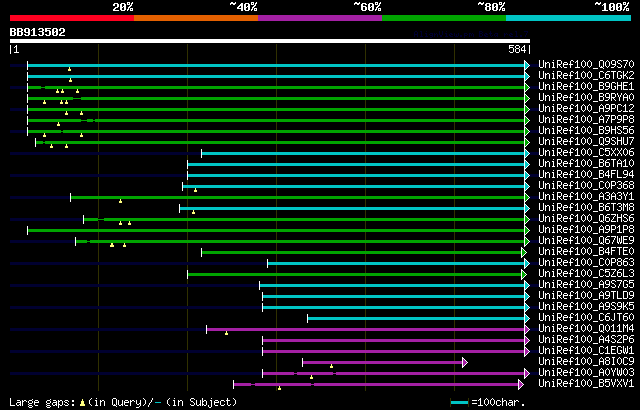Select the UniRef100_A9PC12 hit label

coord(586,109)
